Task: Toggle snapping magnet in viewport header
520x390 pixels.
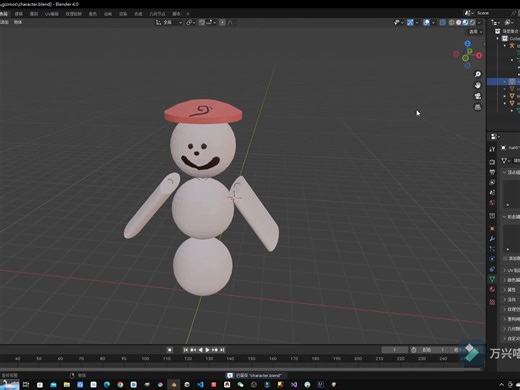Action: coord(202,22)
